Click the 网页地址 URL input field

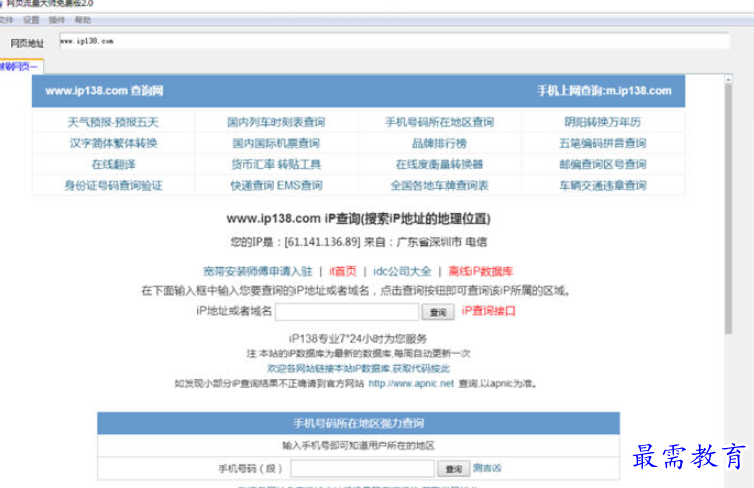394,41
